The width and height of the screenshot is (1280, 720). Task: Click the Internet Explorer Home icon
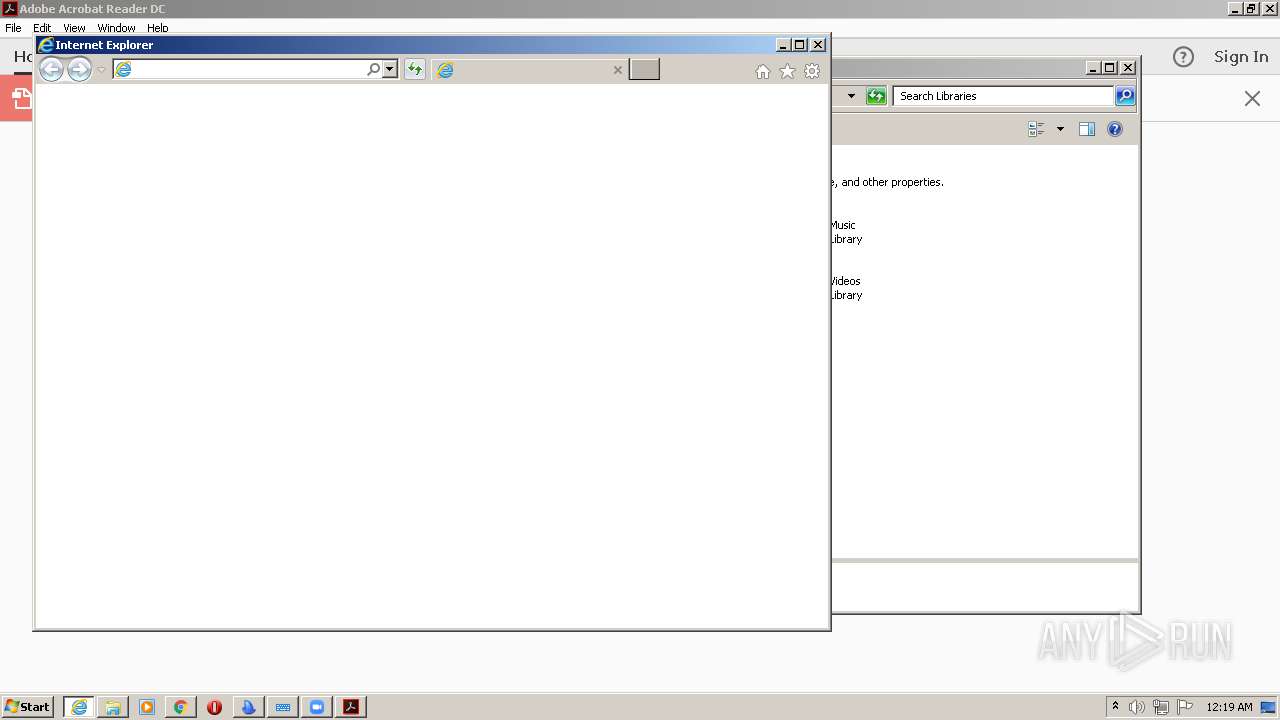[x=763, y=71]
